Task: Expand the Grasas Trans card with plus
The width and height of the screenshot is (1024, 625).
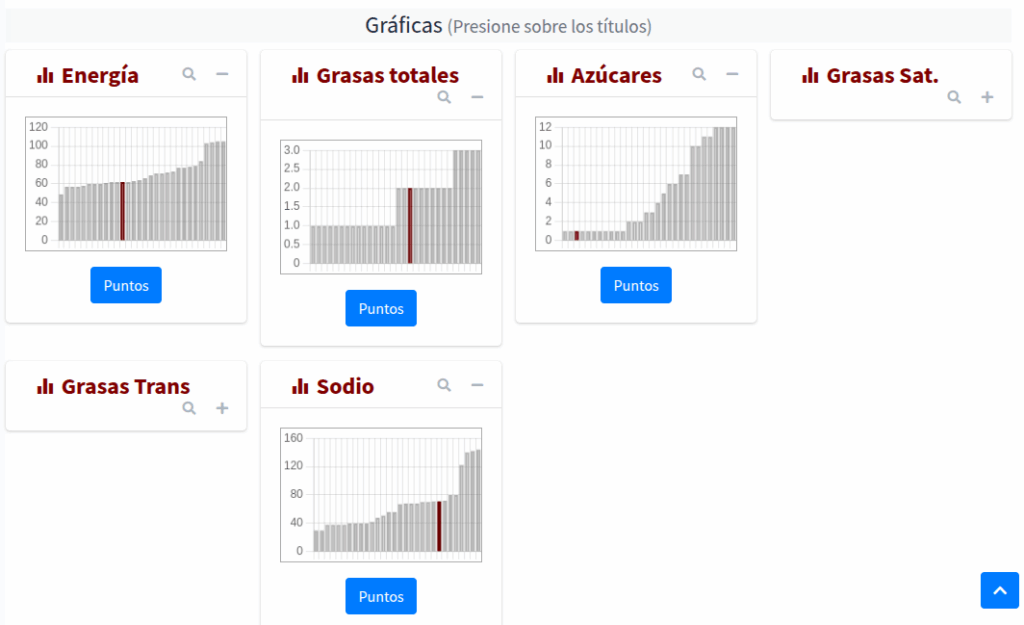Action: [222, 408]
